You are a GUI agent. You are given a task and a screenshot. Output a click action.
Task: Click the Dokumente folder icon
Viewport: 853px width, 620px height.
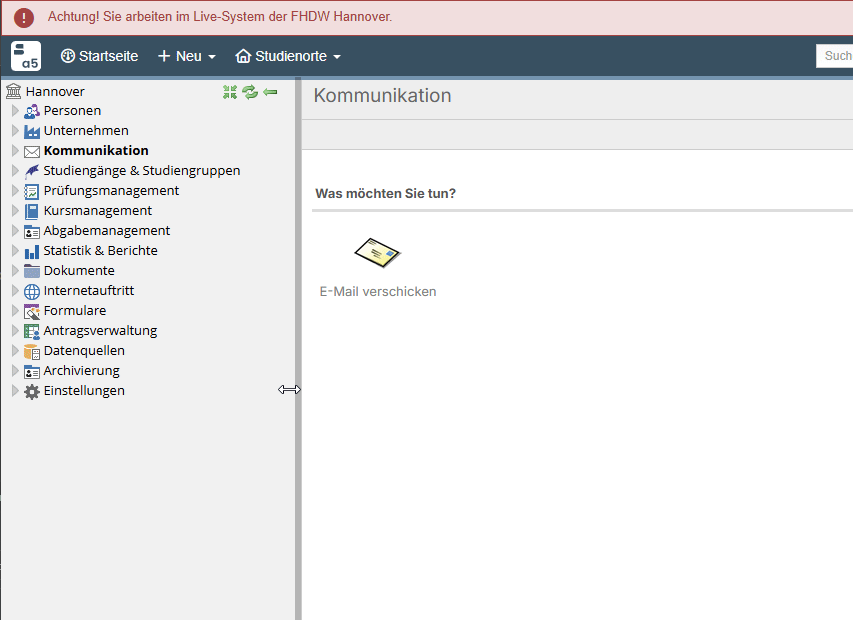click(x=32, y=271)
